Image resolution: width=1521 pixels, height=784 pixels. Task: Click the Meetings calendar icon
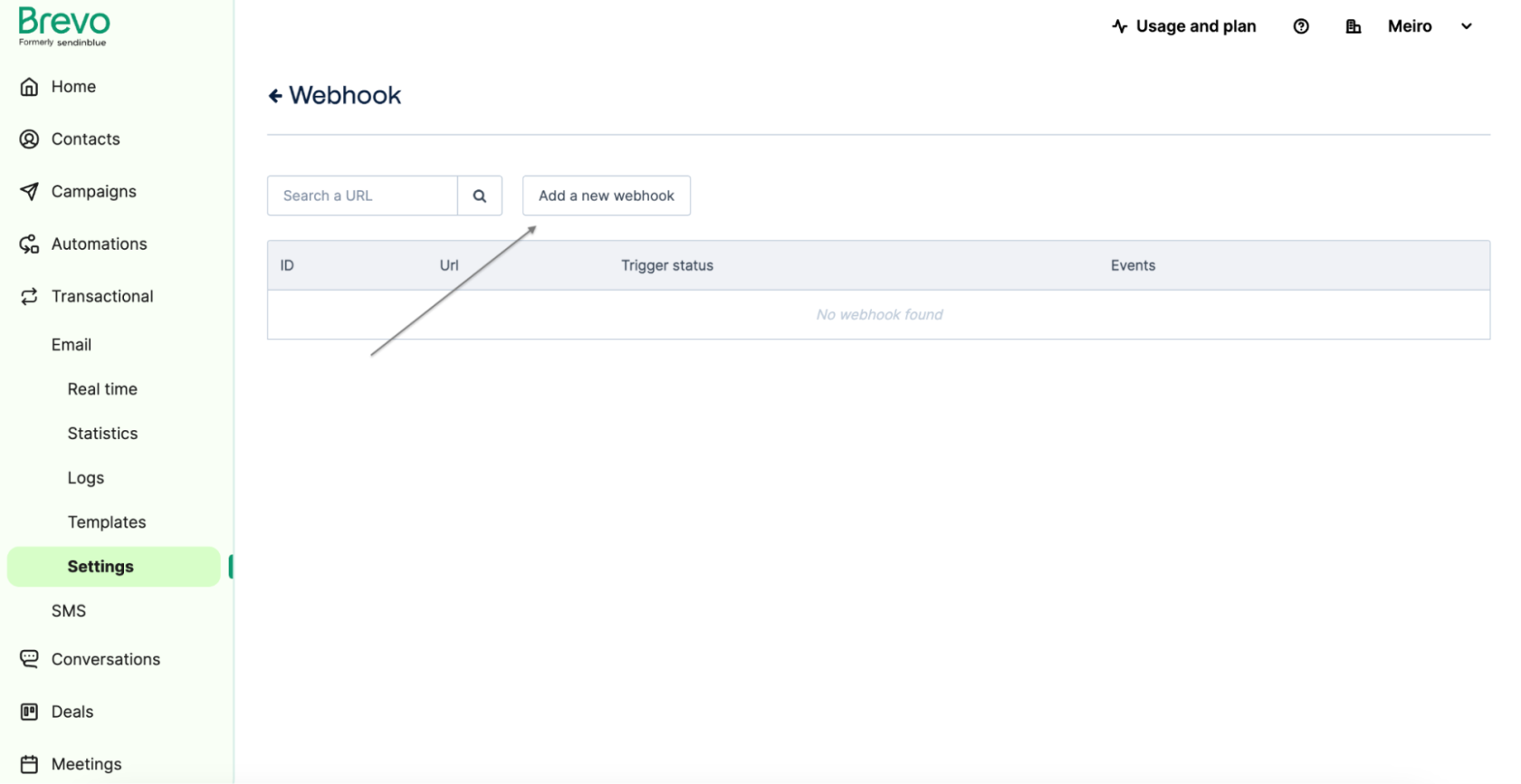tap(30, 764)
